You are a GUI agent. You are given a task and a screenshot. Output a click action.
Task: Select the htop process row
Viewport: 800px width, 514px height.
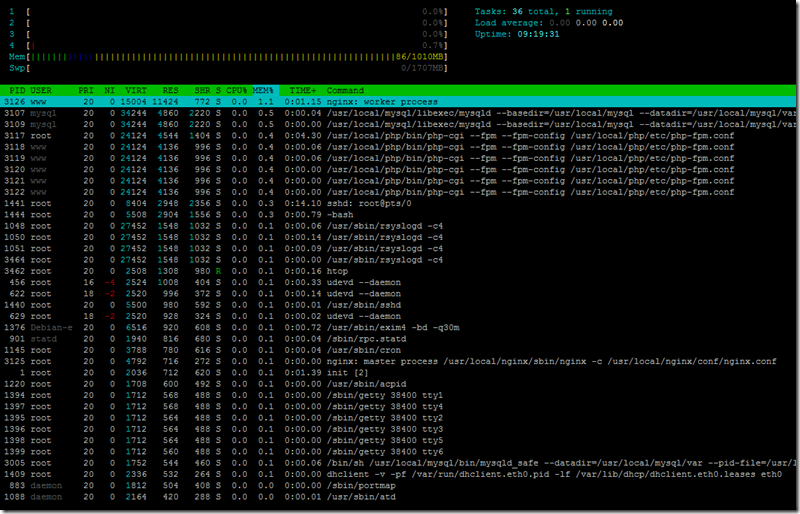pyautogui.click(x=398, y=271)
